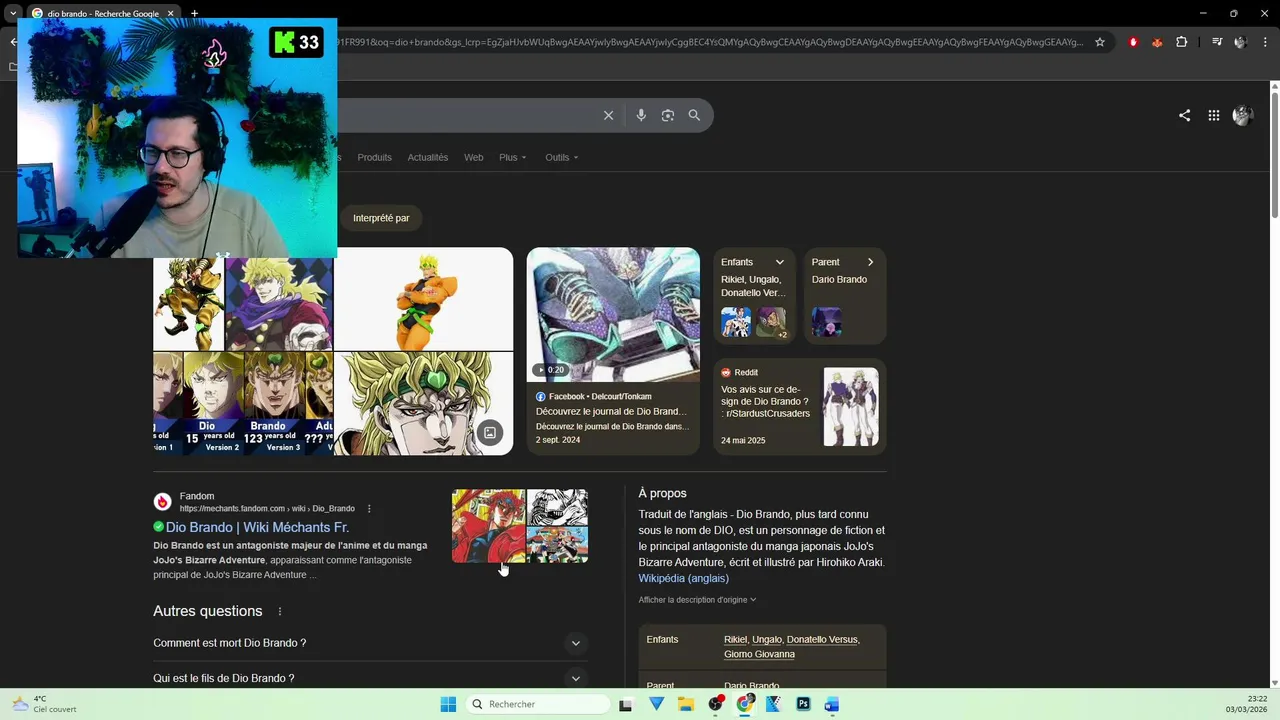1280x720 pixels.
Task: Open 'Dio Brando | Wiki Méchants Fr.' link
Action: point(257,527)
